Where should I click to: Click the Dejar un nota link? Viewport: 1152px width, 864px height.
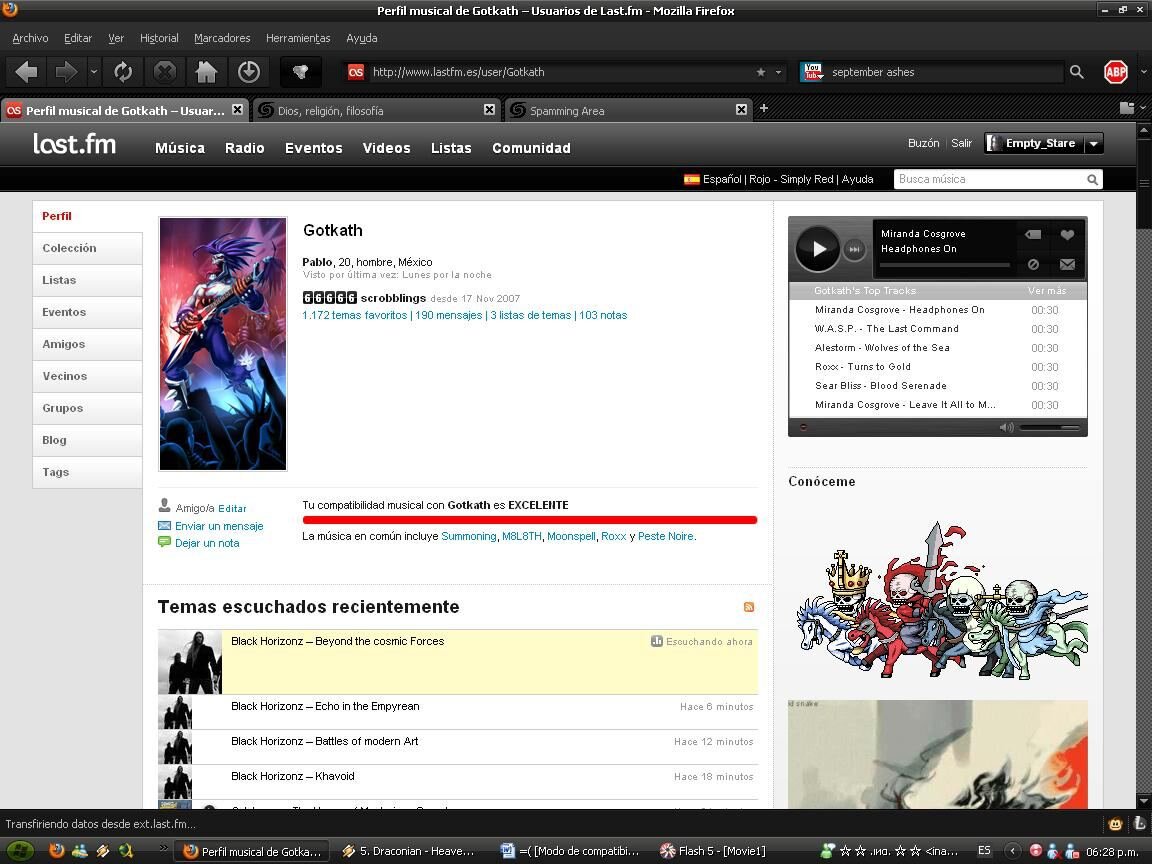tap(207, 543)
